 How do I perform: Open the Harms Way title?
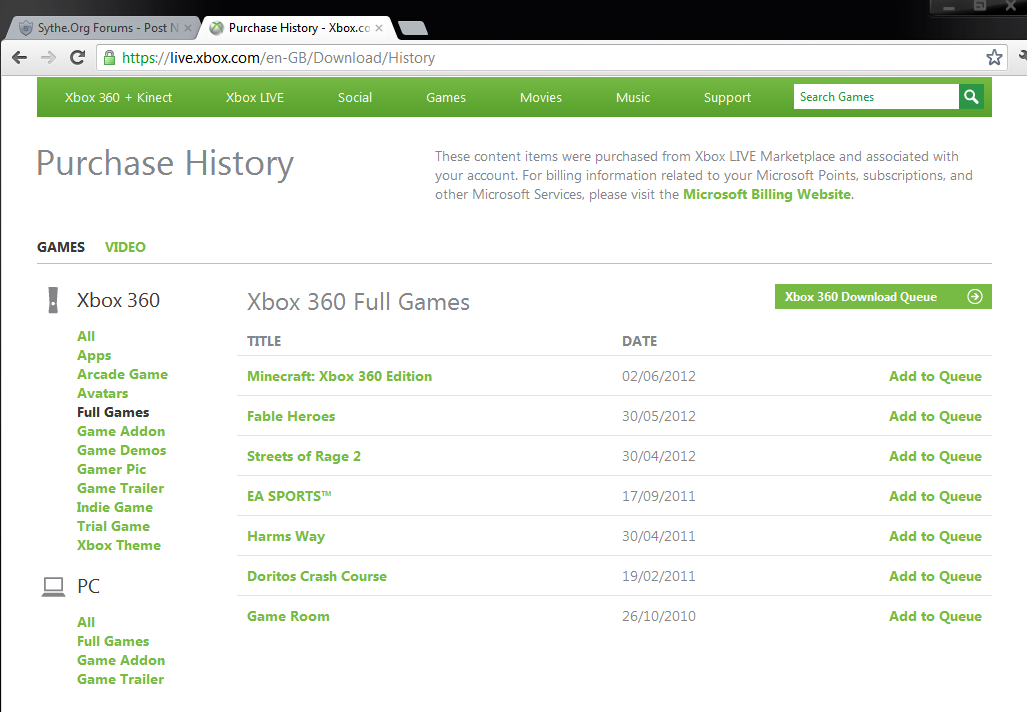point(286,536)
